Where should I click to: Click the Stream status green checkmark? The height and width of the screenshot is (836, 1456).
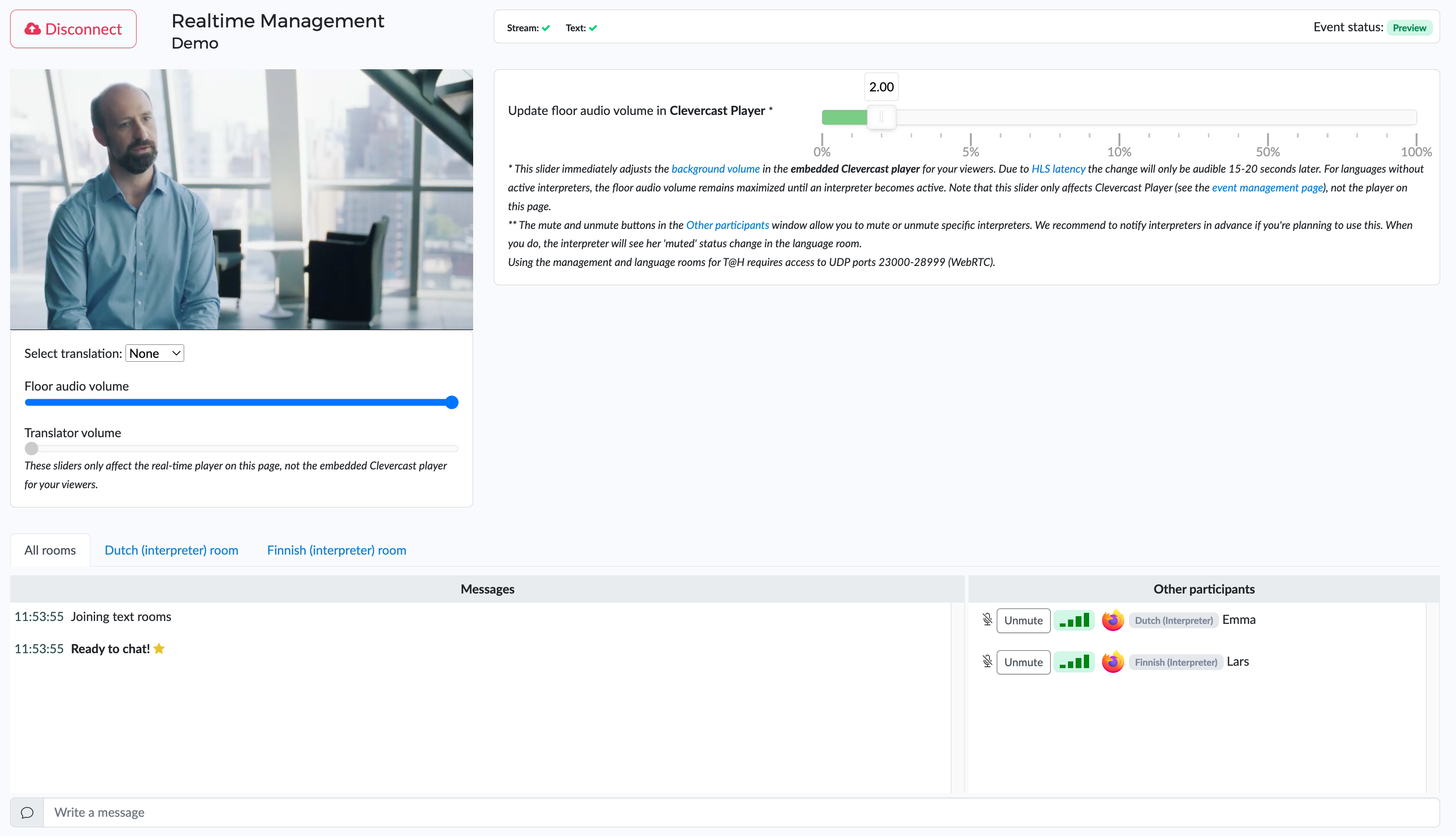click(546, 27)
